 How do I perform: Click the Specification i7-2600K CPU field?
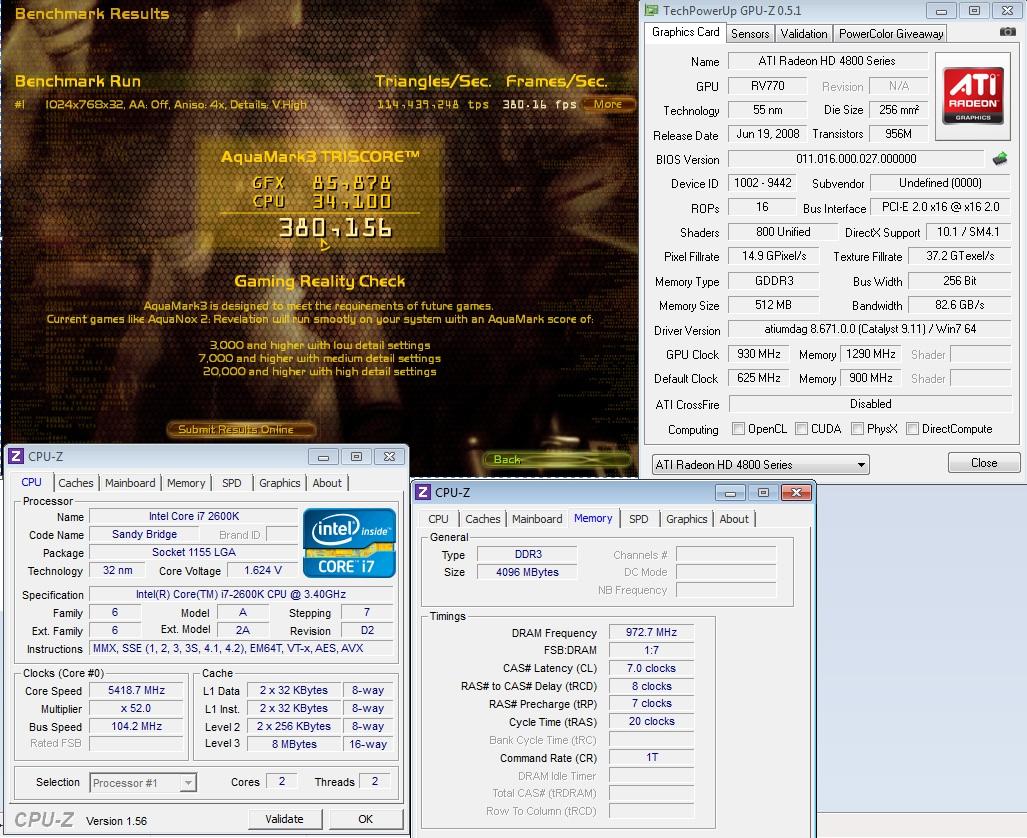[241, 594]
